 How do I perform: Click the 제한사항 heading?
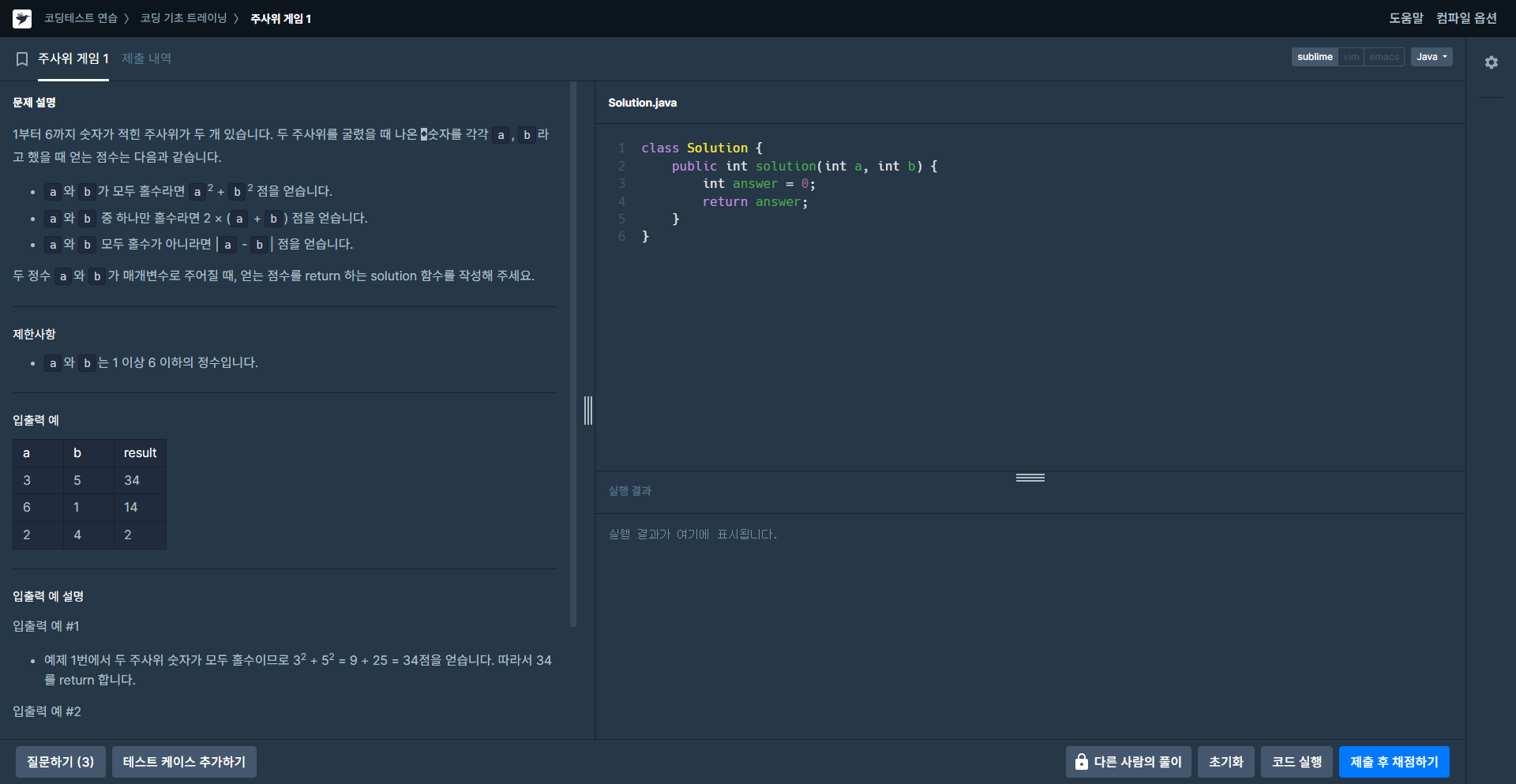[x=34, y=334]
